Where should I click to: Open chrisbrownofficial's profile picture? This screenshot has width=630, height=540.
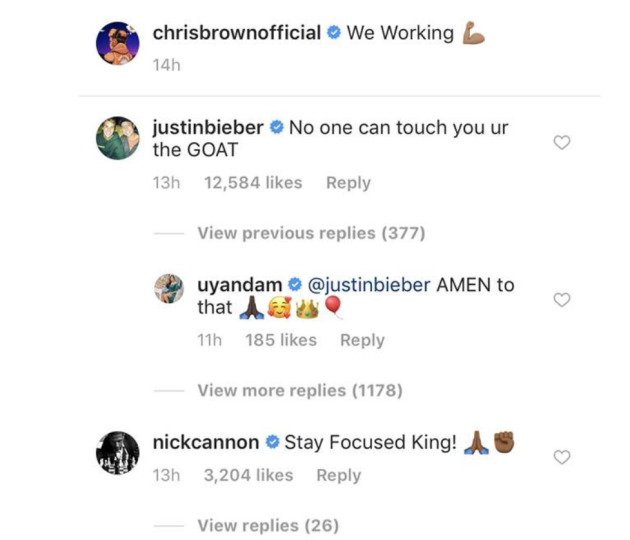(118, 46)
